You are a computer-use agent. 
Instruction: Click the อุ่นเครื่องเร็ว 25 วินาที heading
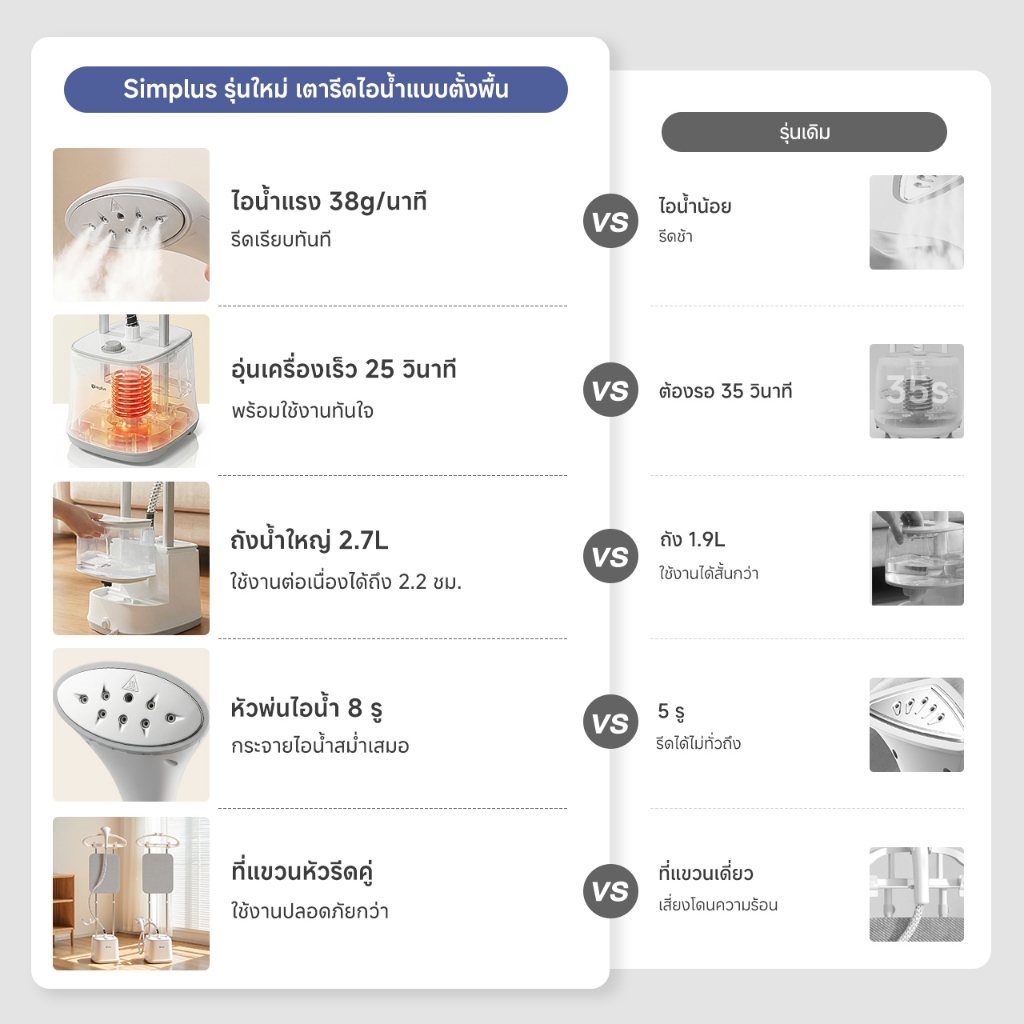tap(343, 370)
